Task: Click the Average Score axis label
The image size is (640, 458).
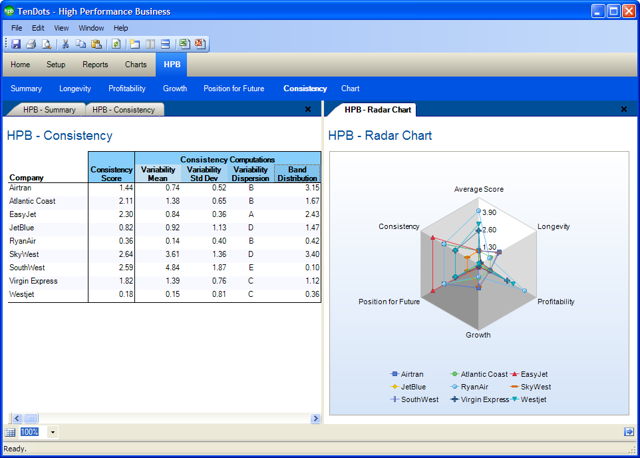Action: (x=479, y=189)
